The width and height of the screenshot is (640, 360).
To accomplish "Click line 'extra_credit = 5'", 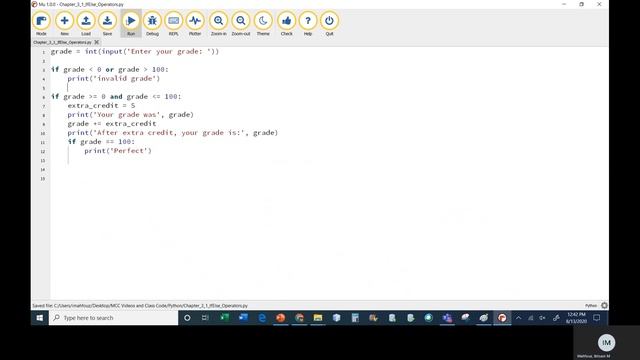I will click(101, 106).
